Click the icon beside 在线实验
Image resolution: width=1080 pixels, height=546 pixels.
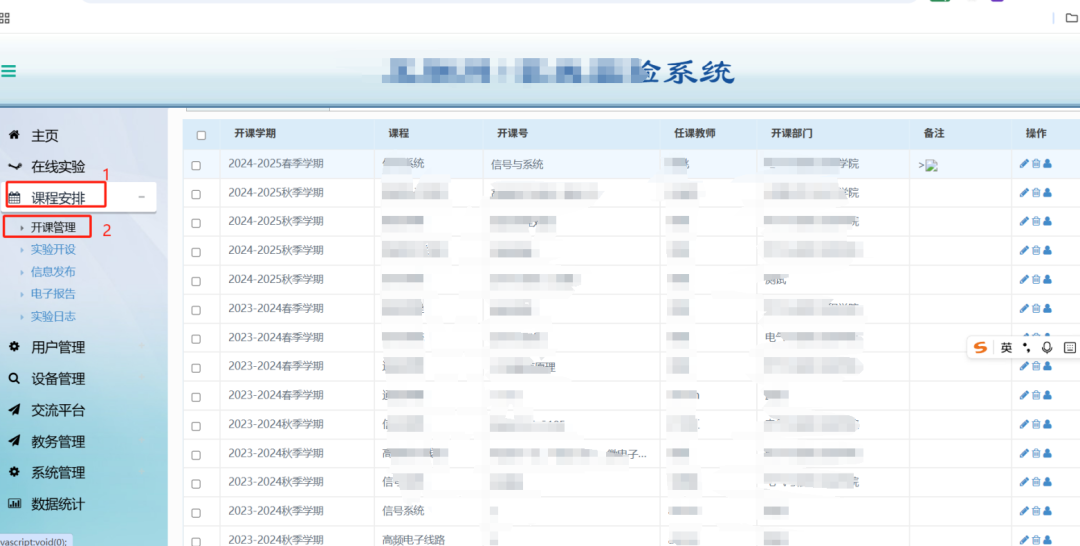14,167
